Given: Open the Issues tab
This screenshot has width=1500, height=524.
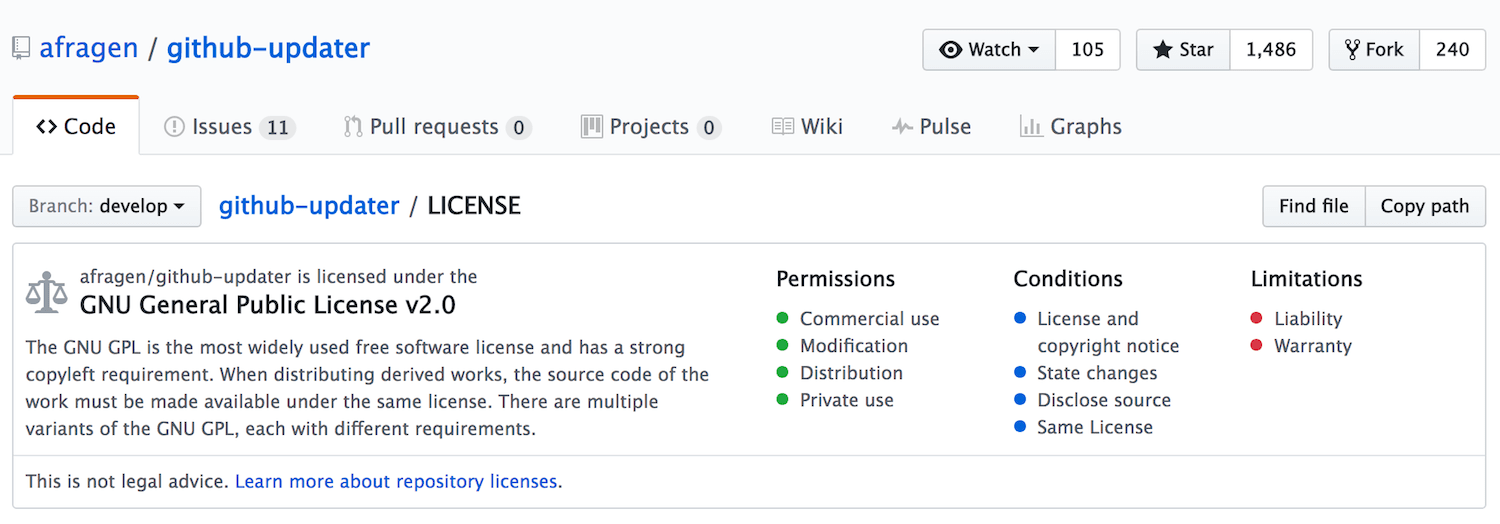Looking at the screenshot, I should coord(229,127).
